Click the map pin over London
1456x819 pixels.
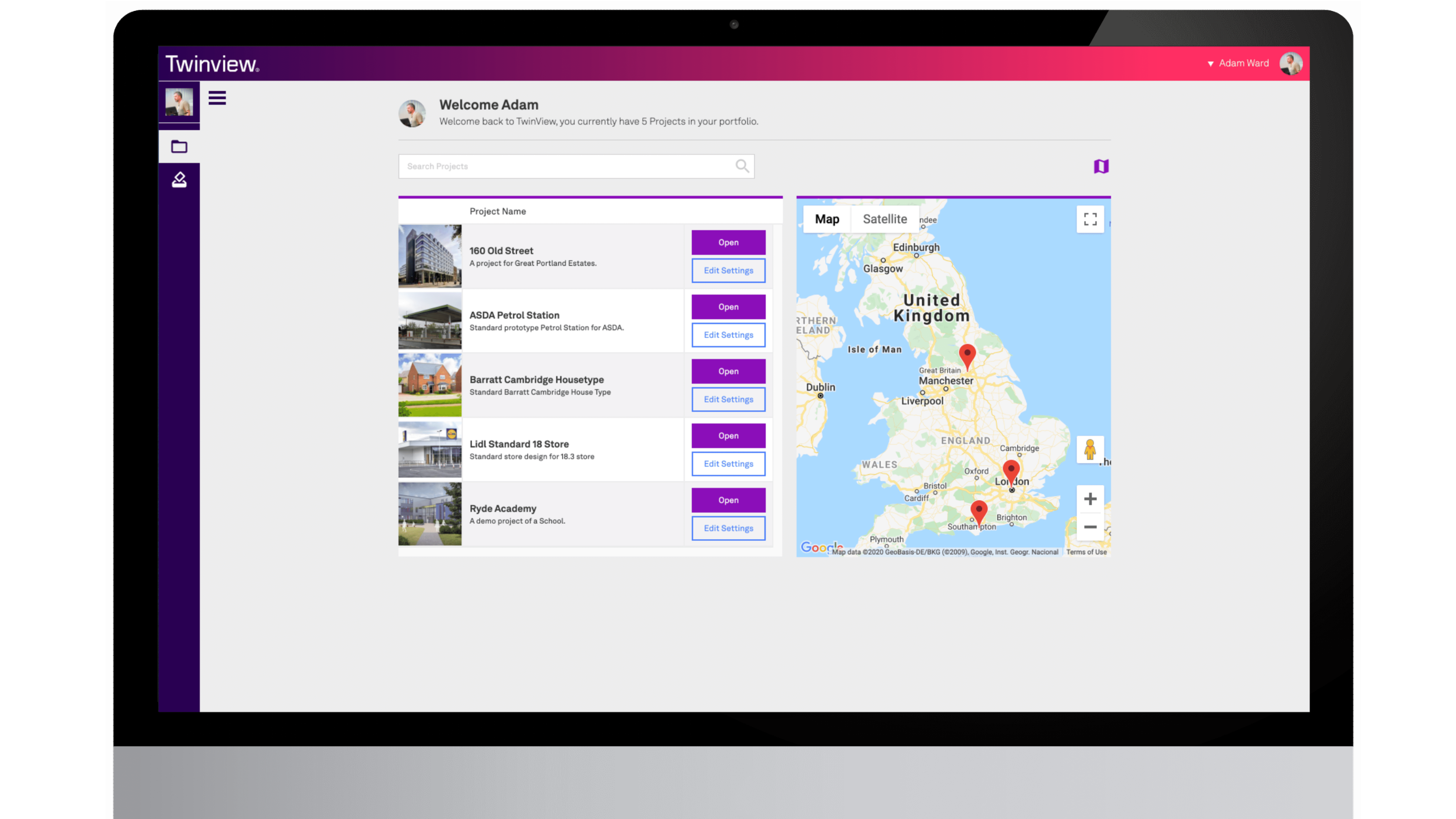pos(1011,473)
